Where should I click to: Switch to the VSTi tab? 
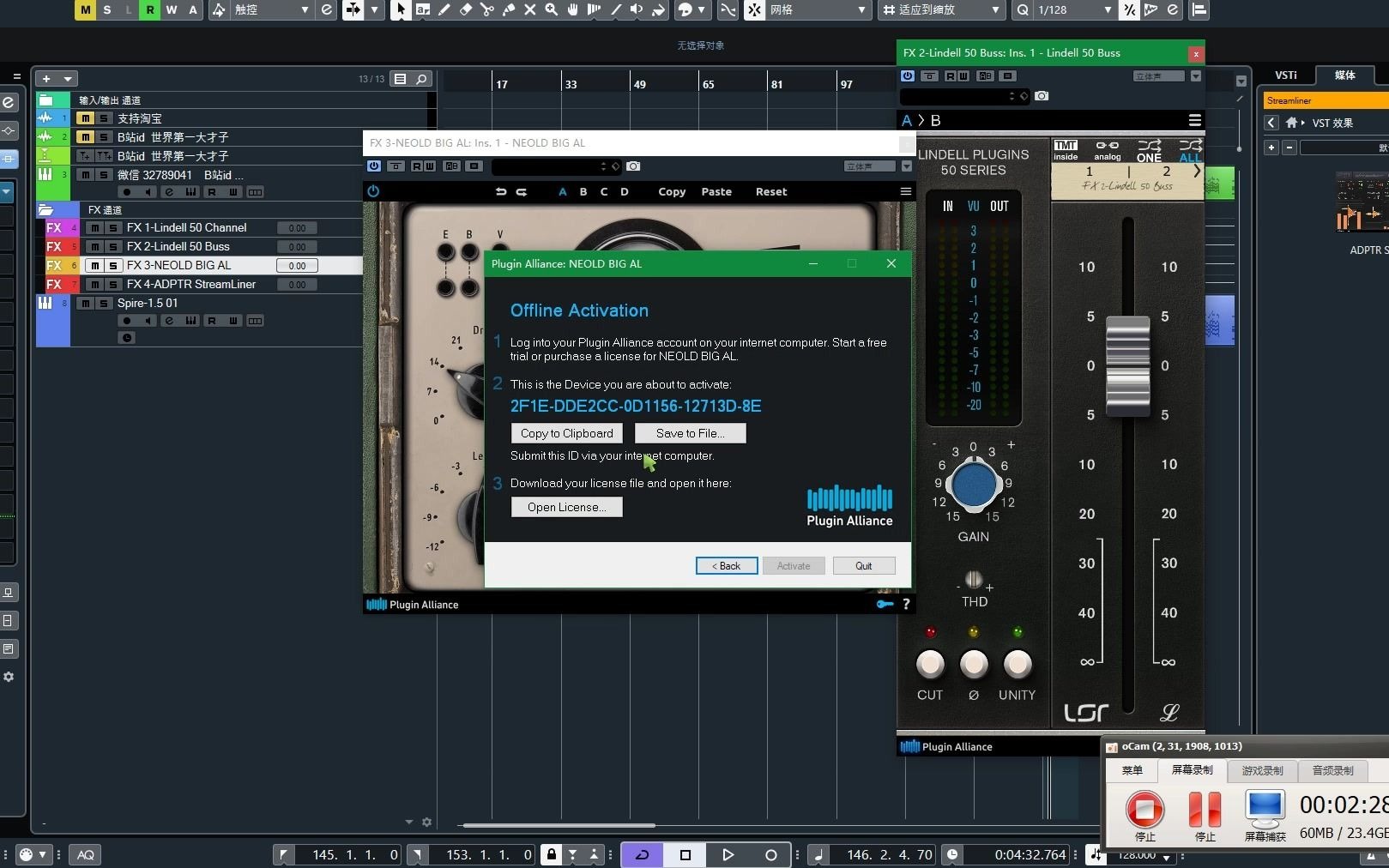tap(1286, 75)
